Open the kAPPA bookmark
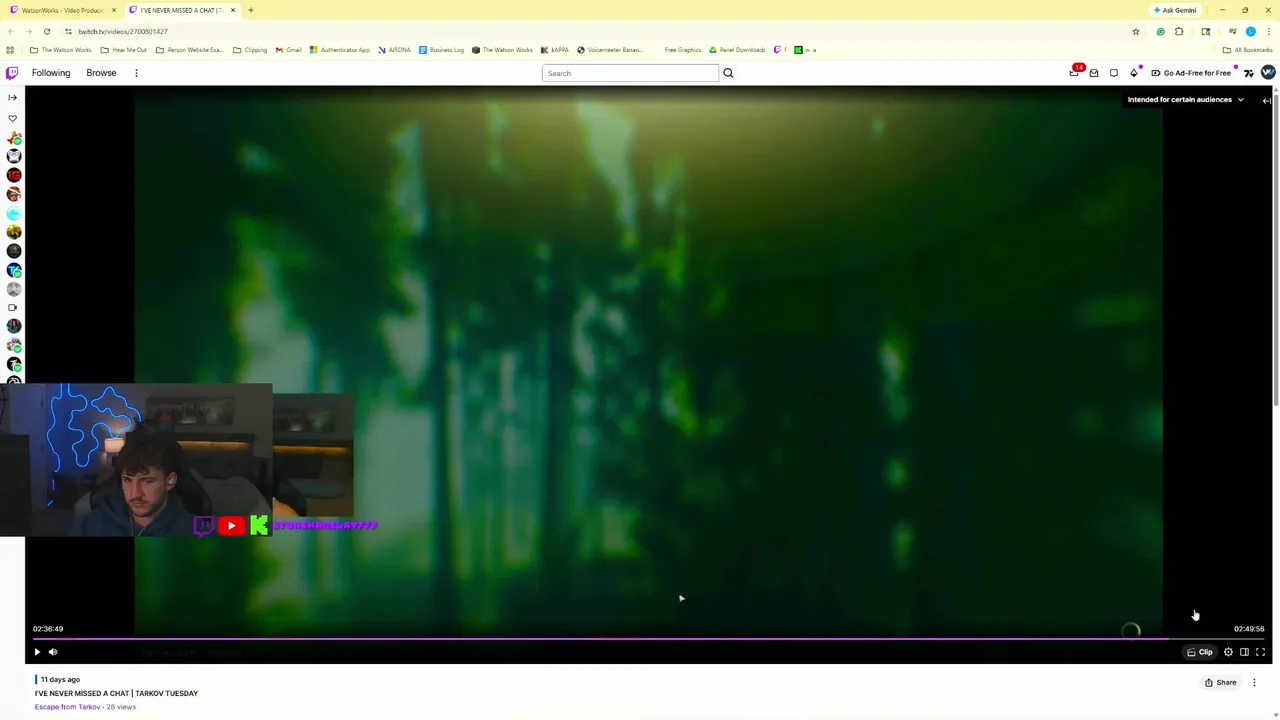 pyautogui.click(x=554, y=50)
